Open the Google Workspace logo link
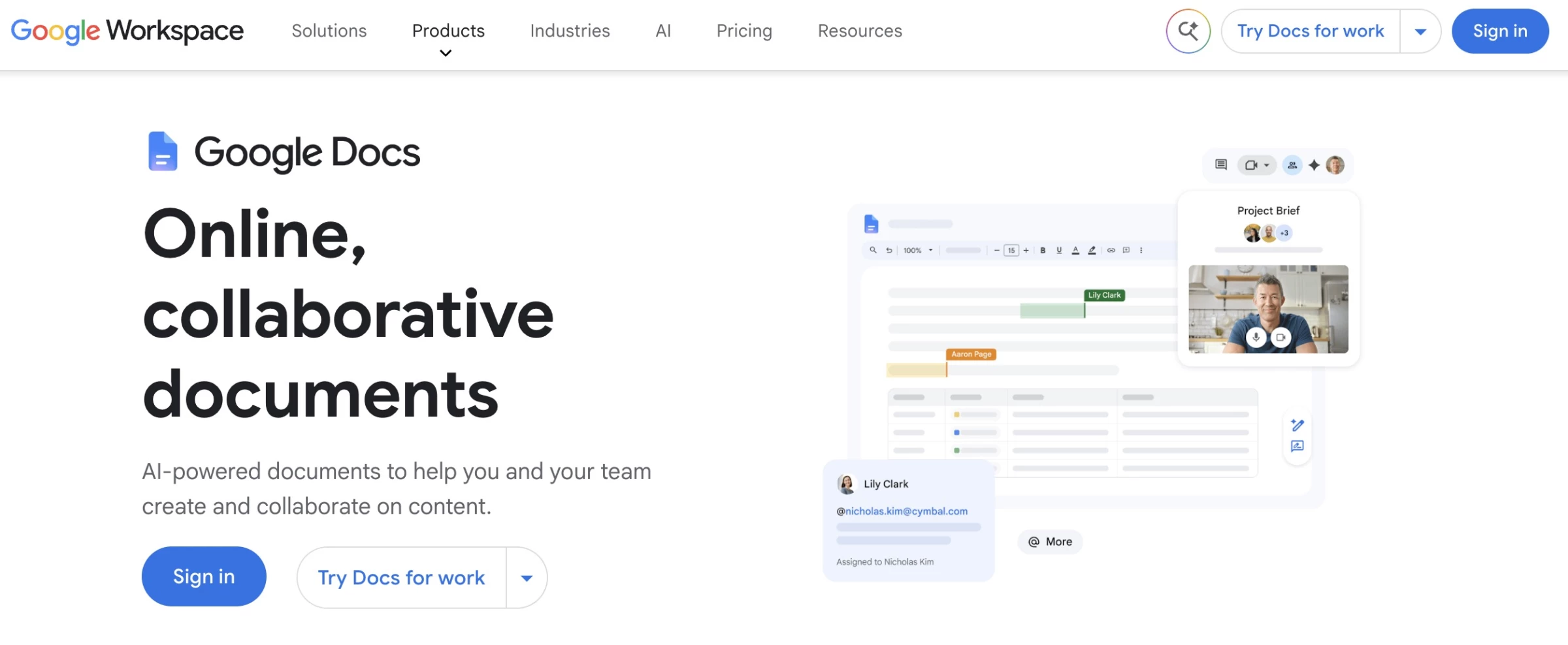The image size is (1568, 645). tap(127, 31)
